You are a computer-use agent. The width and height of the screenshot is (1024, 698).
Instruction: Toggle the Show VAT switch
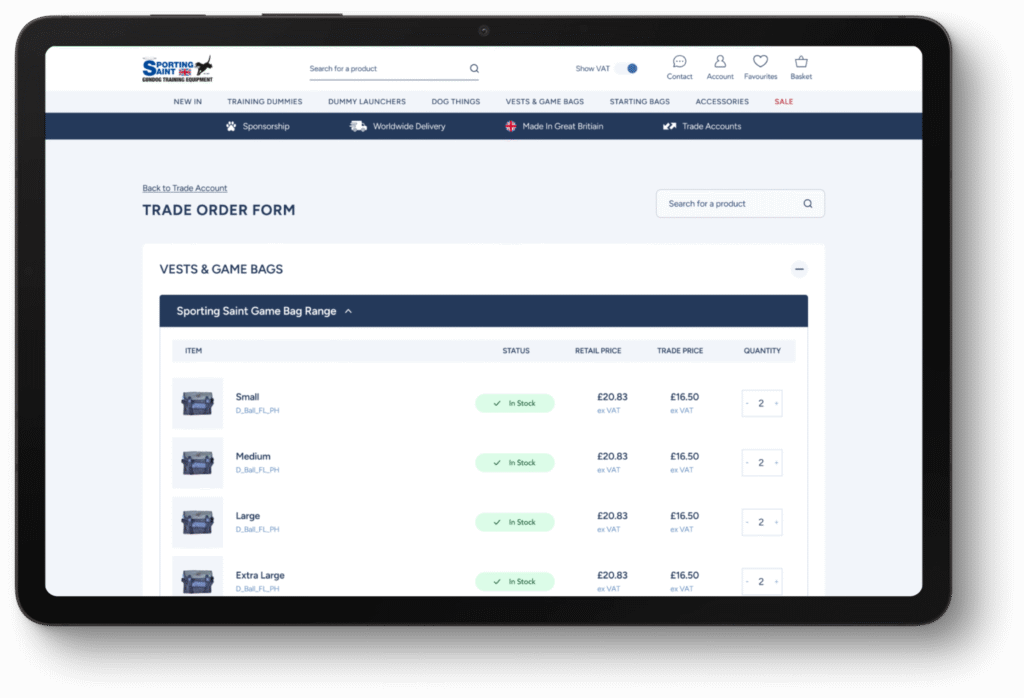(627, 69)
